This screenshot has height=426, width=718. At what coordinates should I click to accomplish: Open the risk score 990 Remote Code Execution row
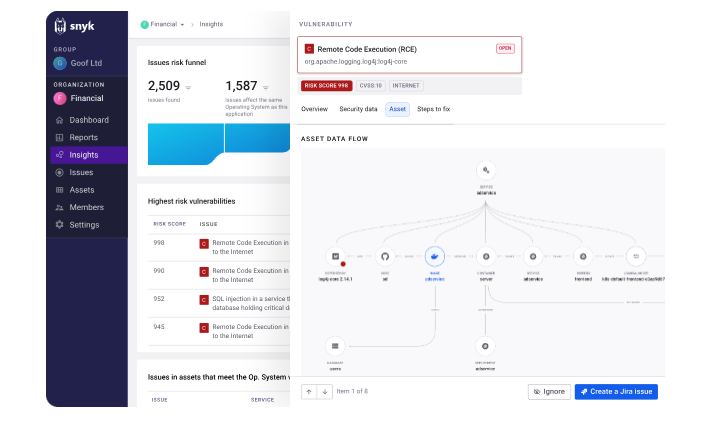point(219,275)
